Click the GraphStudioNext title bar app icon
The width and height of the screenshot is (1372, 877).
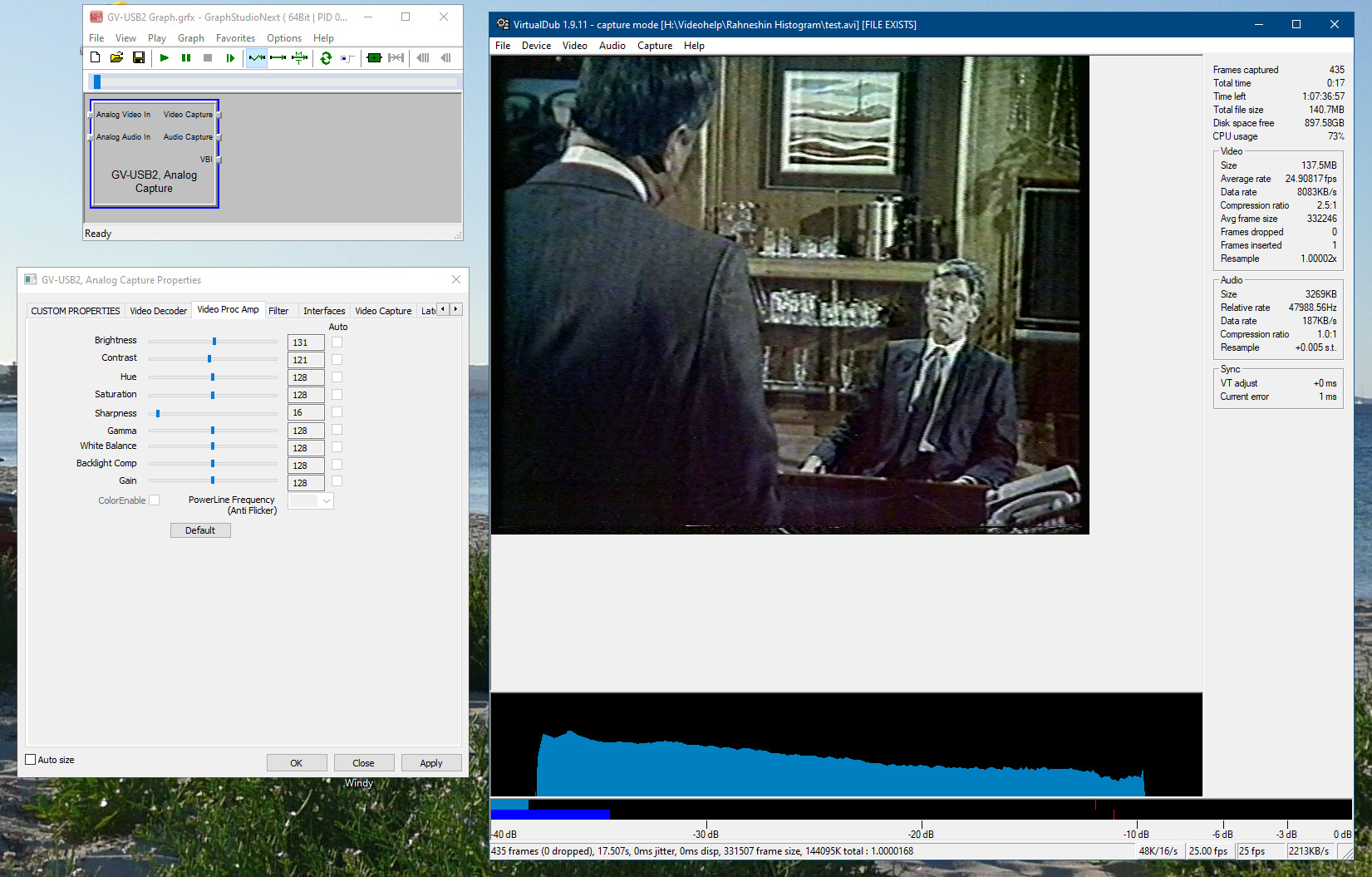tap(96, 17)
